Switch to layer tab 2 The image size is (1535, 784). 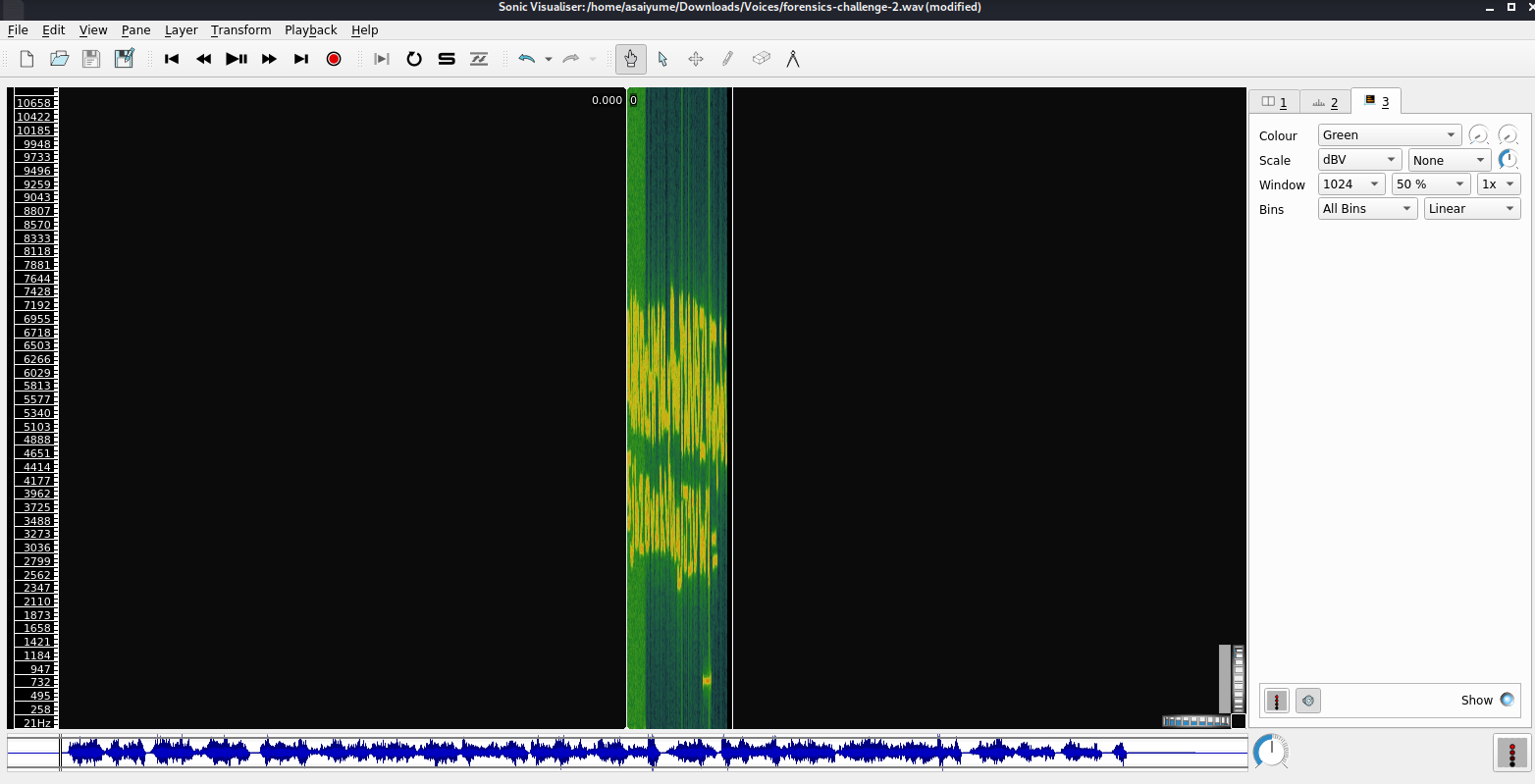tap(1325, 102)
